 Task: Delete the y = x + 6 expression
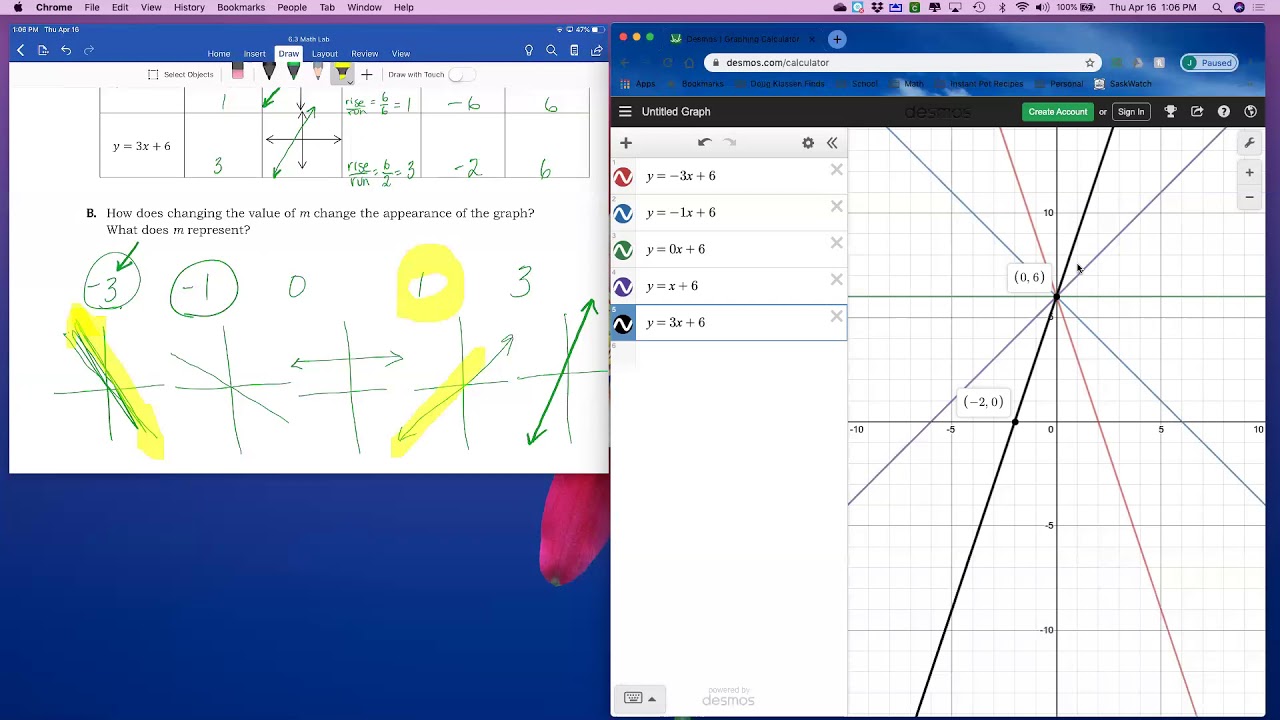click(x=836, y=280)
